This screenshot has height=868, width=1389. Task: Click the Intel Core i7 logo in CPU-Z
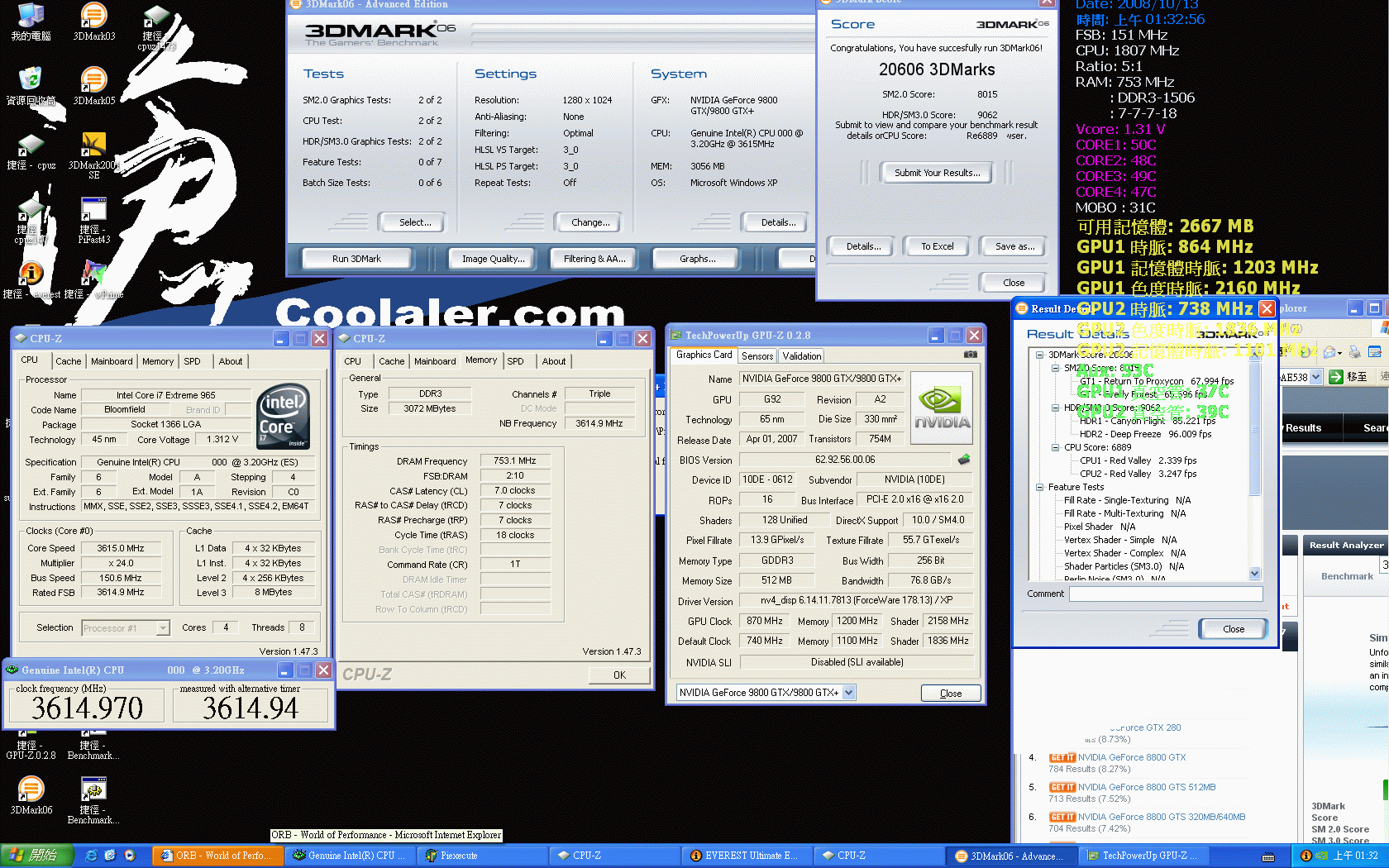pyautogui.click(x=284, y=416)
